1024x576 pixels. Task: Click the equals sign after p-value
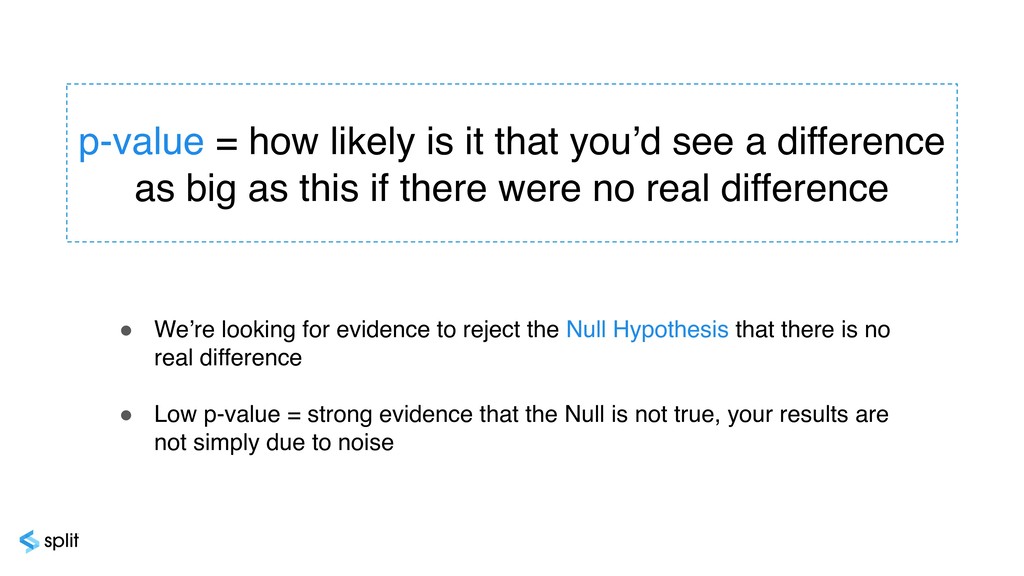point(227,143)
